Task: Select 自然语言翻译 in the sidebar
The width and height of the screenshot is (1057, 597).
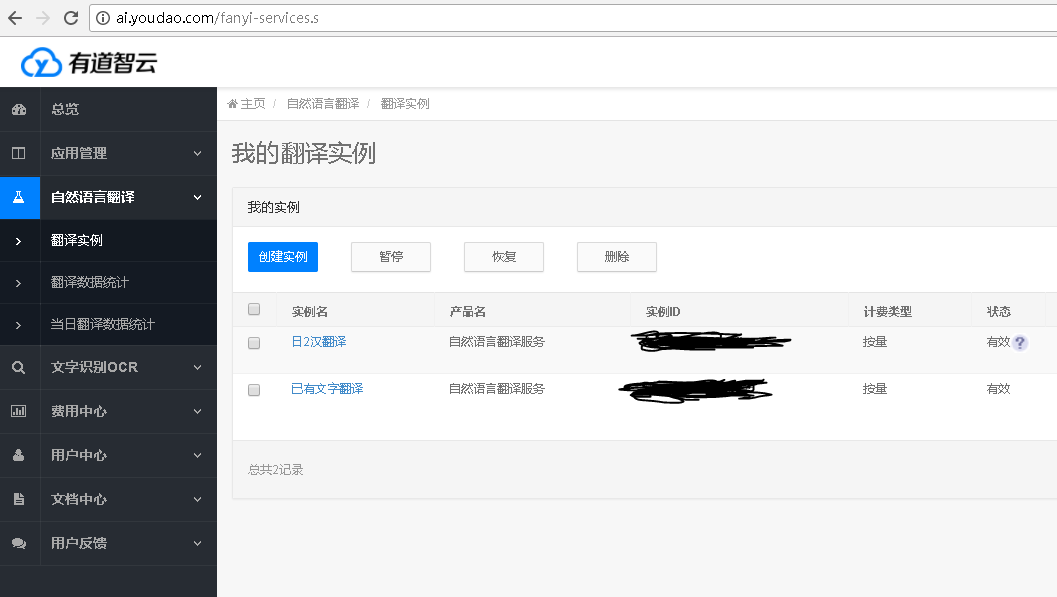Action: tap(109, 197)
